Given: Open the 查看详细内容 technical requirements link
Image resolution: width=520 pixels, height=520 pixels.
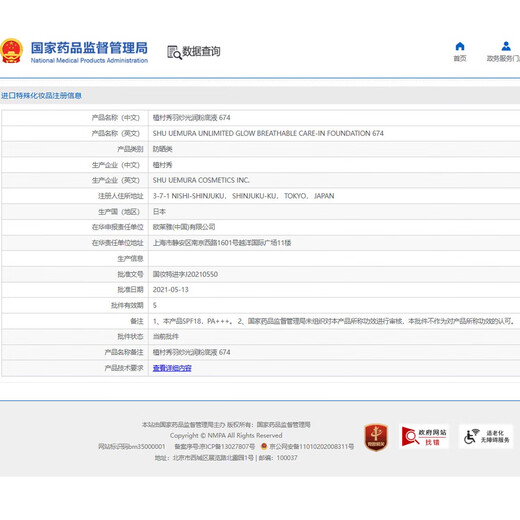Looking at the screenshot, I should point(172,368).
